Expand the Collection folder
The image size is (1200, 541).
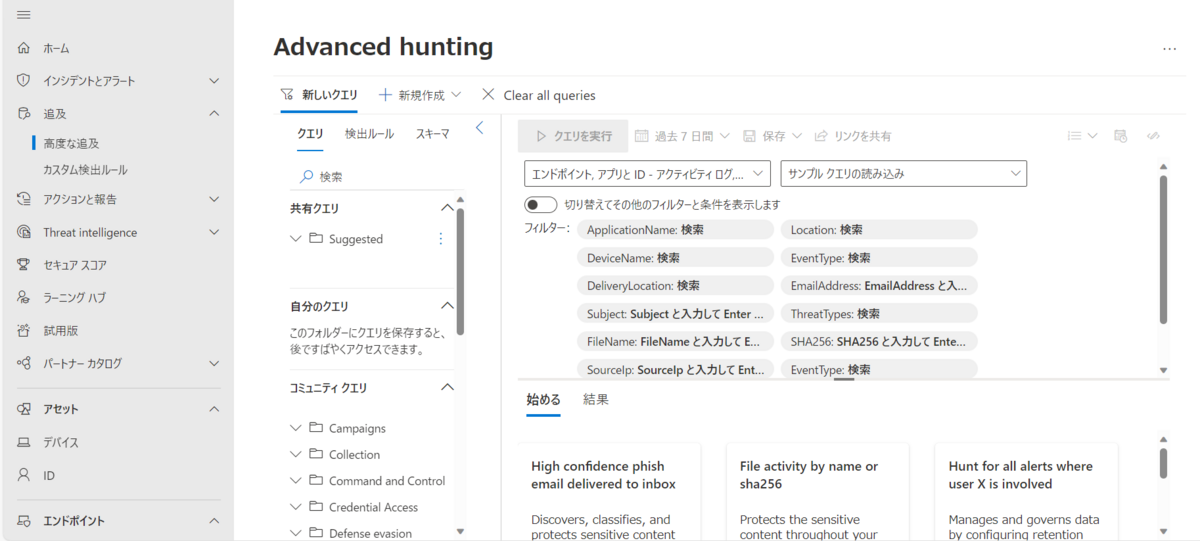[295, 454]
